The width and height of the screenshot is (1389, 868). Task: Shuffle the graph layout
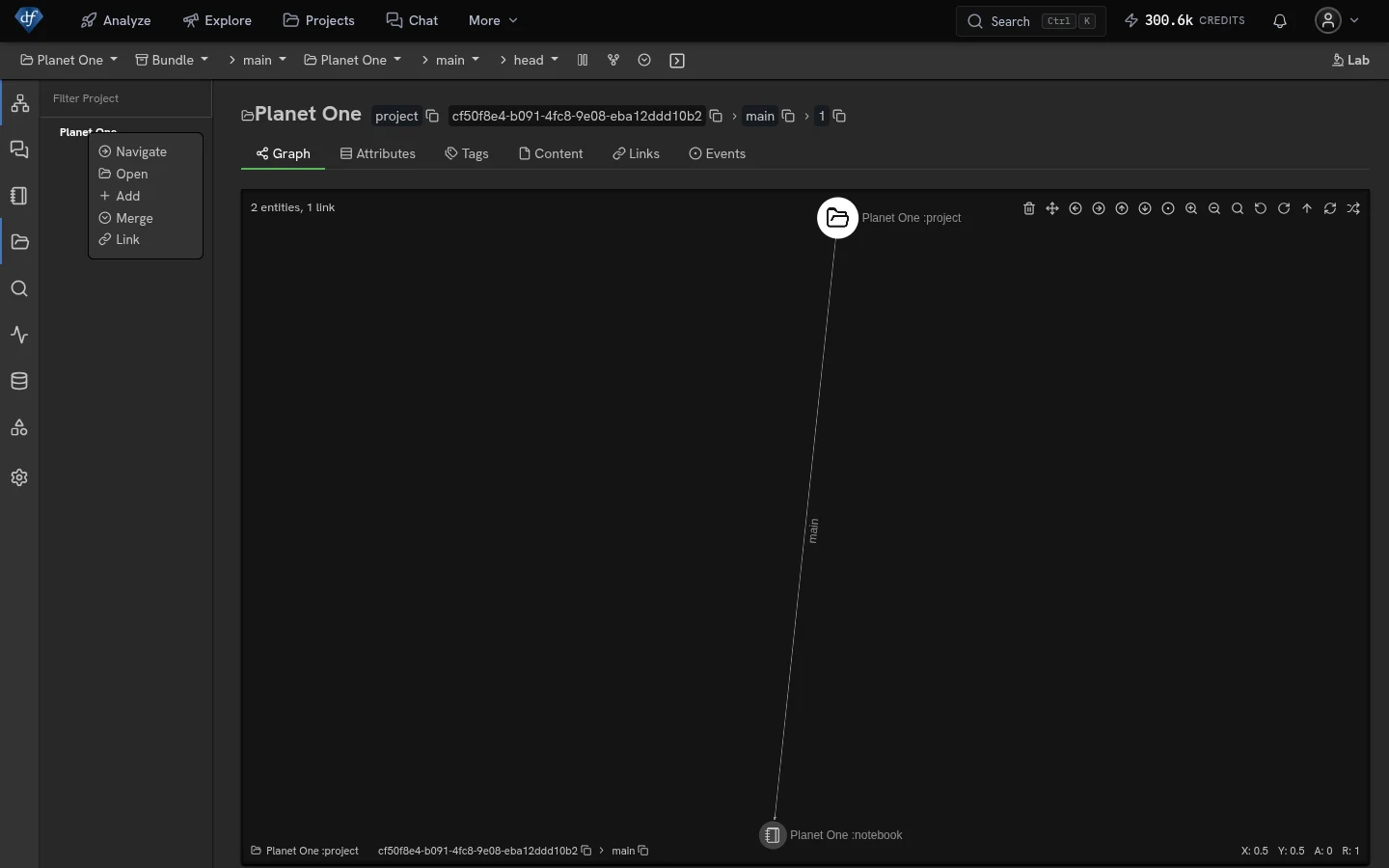point(1354,208)
